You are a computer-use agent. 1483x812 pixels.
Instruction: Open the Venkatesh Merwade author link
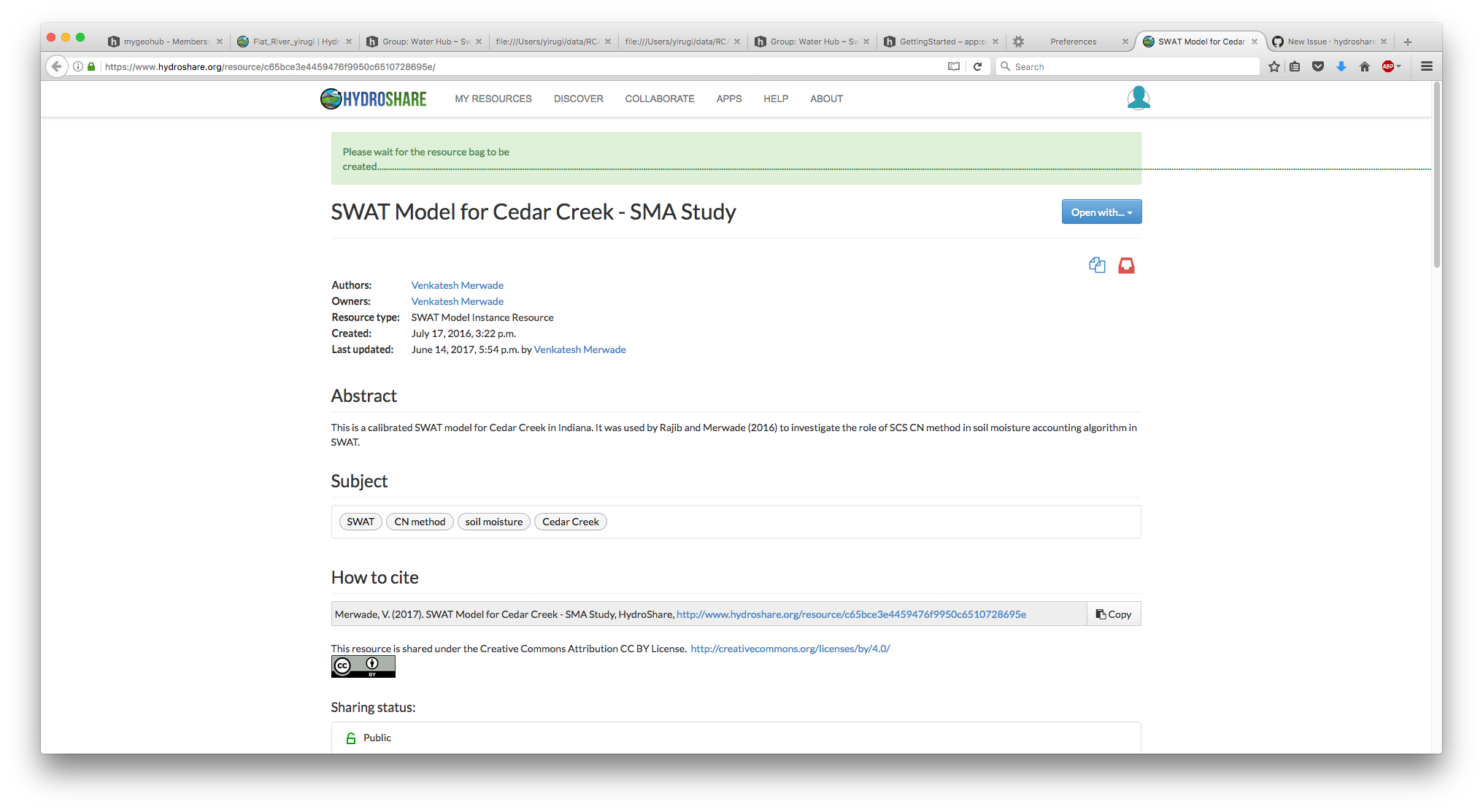pyautogui.click(x=457, y=285)
